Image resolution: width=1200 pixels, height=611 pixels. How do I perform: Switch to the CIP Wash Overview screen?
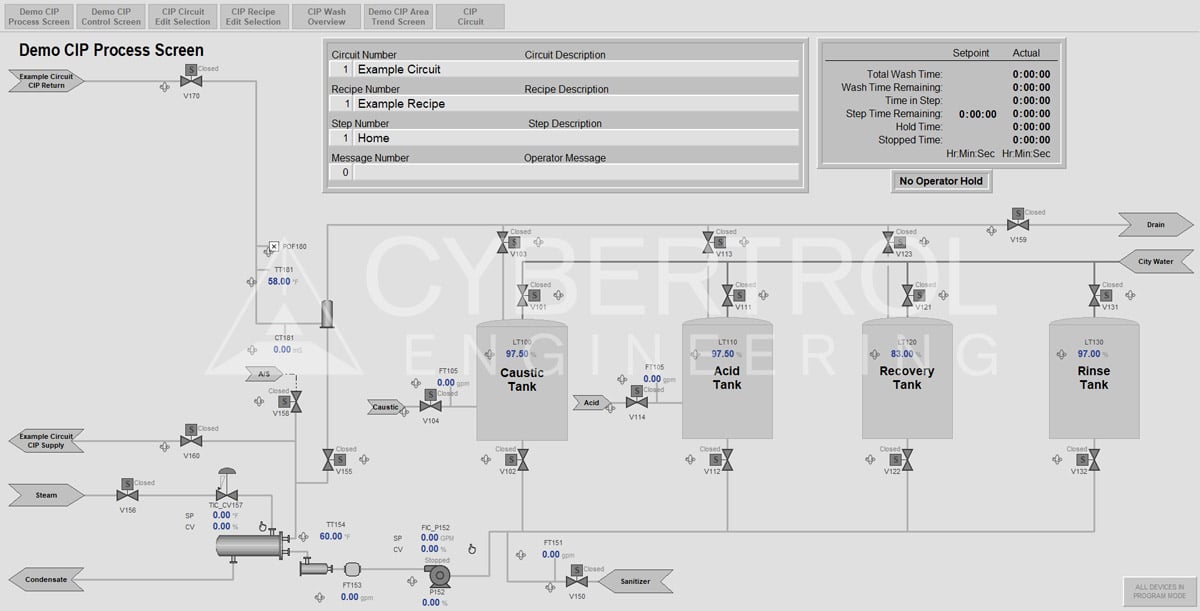pos(326,15)
